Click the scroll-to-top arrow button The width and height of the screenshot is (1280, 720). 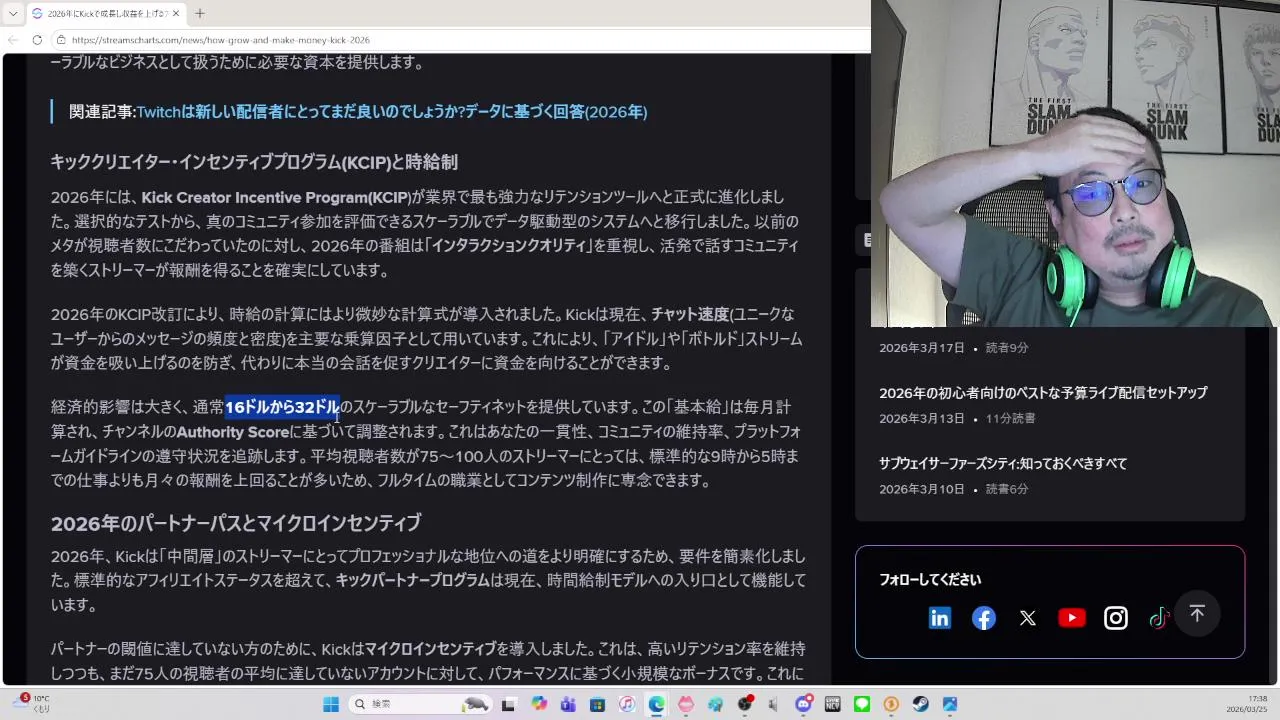(x=1197, y=613)
